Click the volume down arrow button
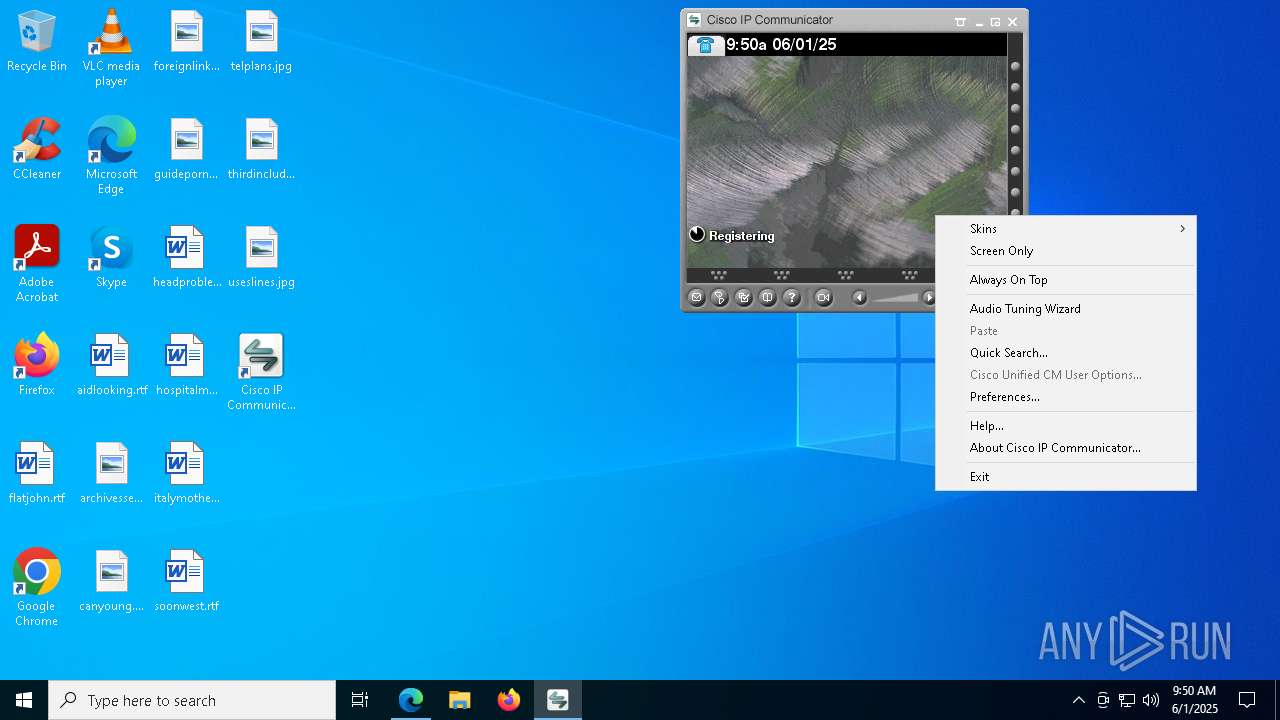The height and width of the screenshot is (720, 1280). [x=859, y=297]
